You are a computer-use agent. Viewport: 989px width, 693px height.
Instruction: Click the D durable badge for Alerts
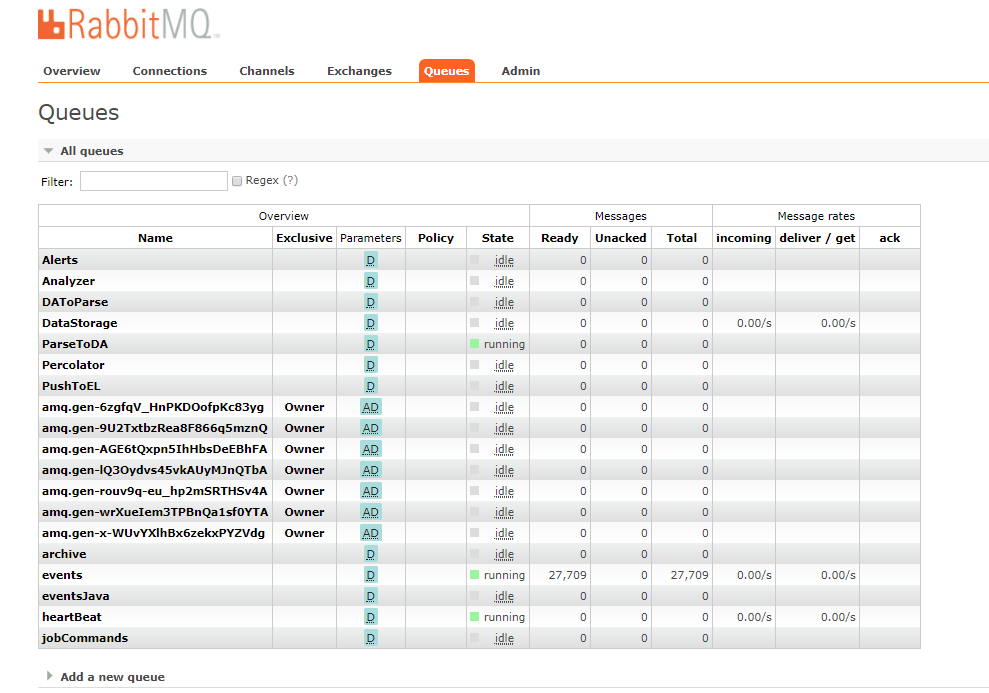[371, 260]
